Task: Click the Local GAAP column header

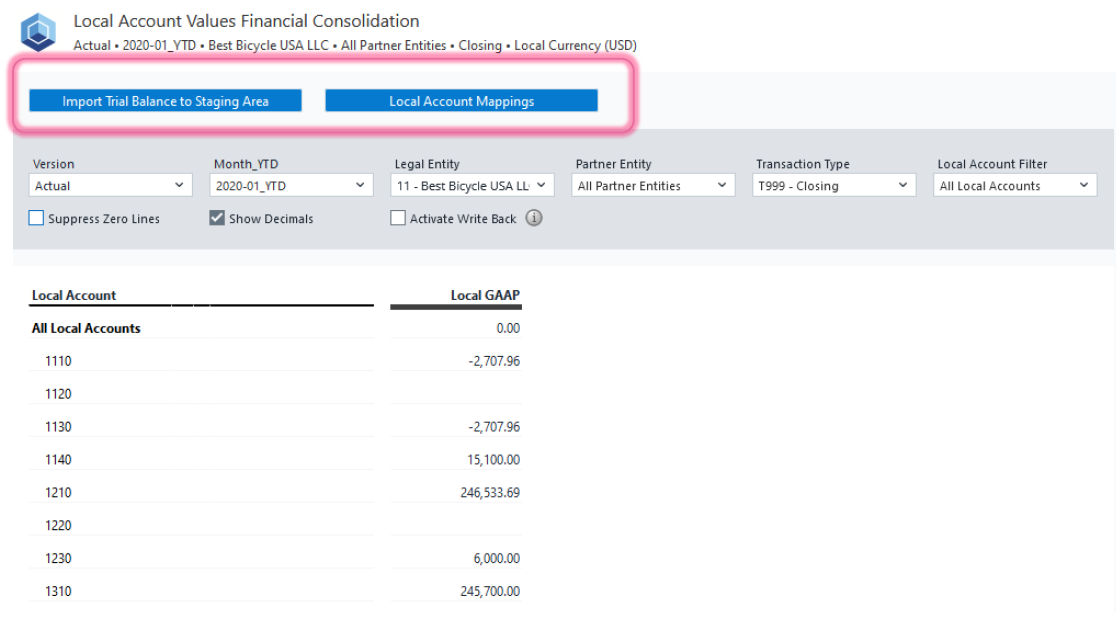Action: pyautogui.click(x=485, y=295)
